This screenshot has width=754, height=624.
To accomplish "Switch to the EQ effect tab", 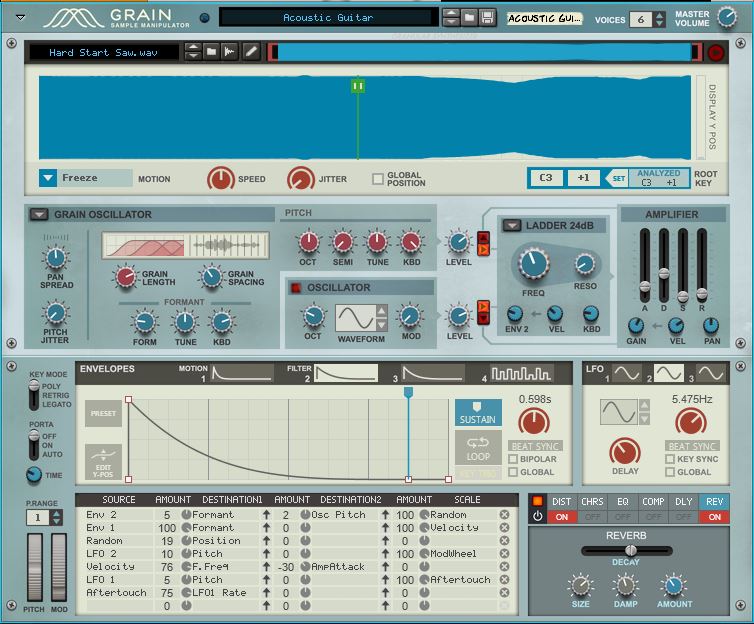I will pos(621,500).
